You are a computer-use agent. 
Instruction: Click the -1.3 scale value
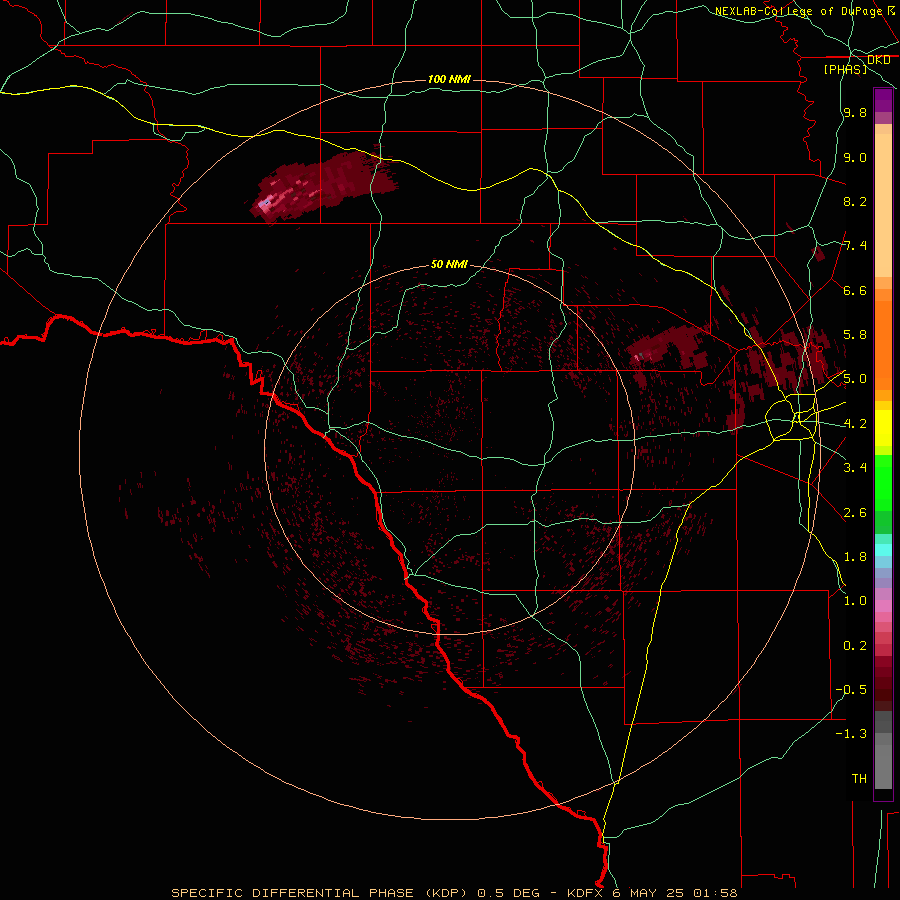(x=851, y=734)
